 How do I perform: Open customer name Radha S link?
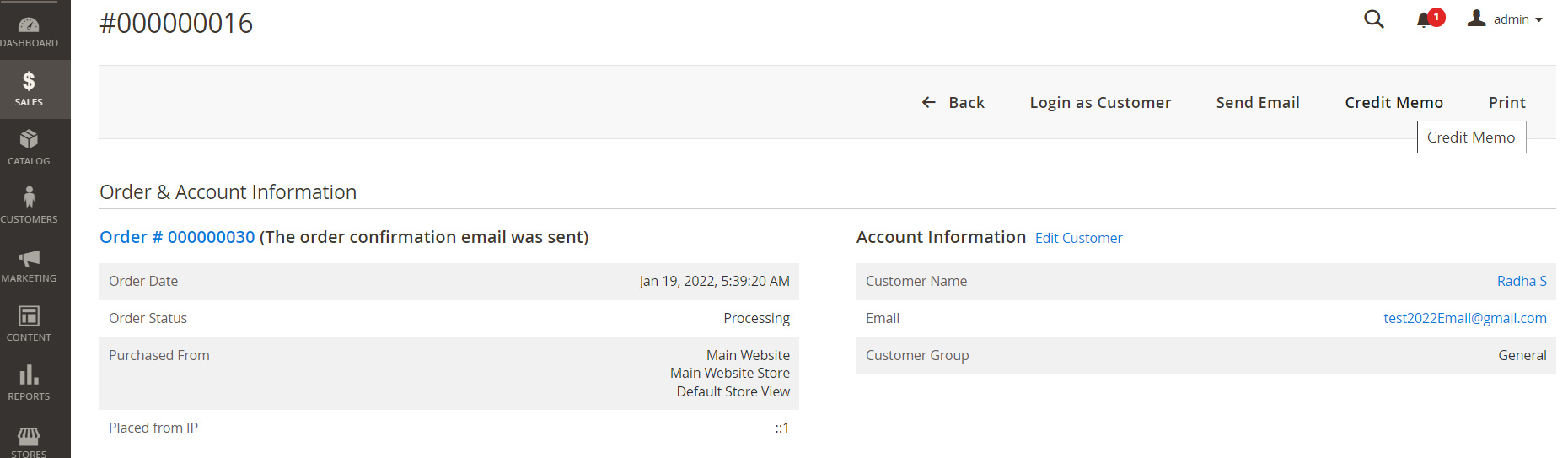[1521, 282]
